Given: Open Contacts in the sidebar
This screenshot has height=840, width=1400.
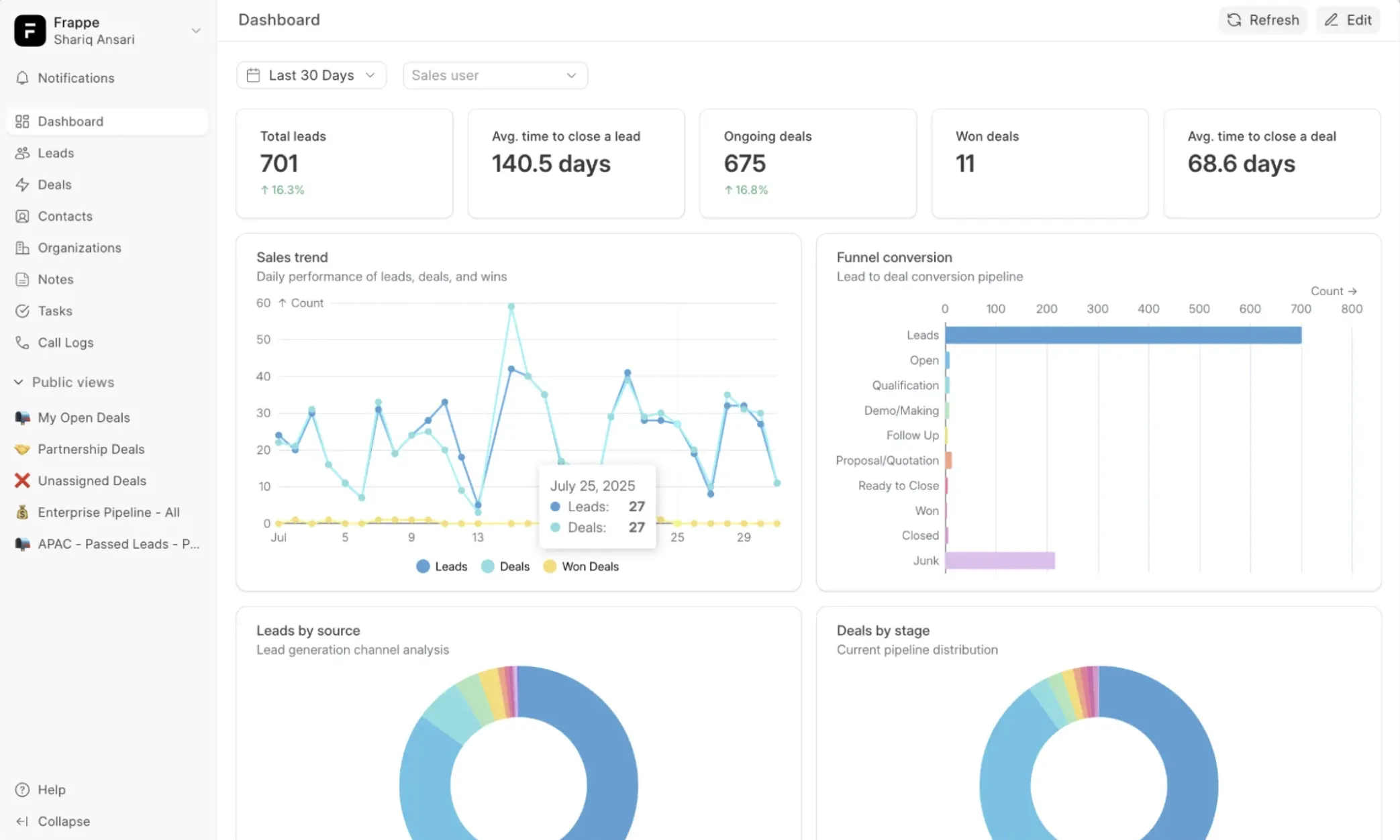Looking at the screenshot, I should 107,216.
